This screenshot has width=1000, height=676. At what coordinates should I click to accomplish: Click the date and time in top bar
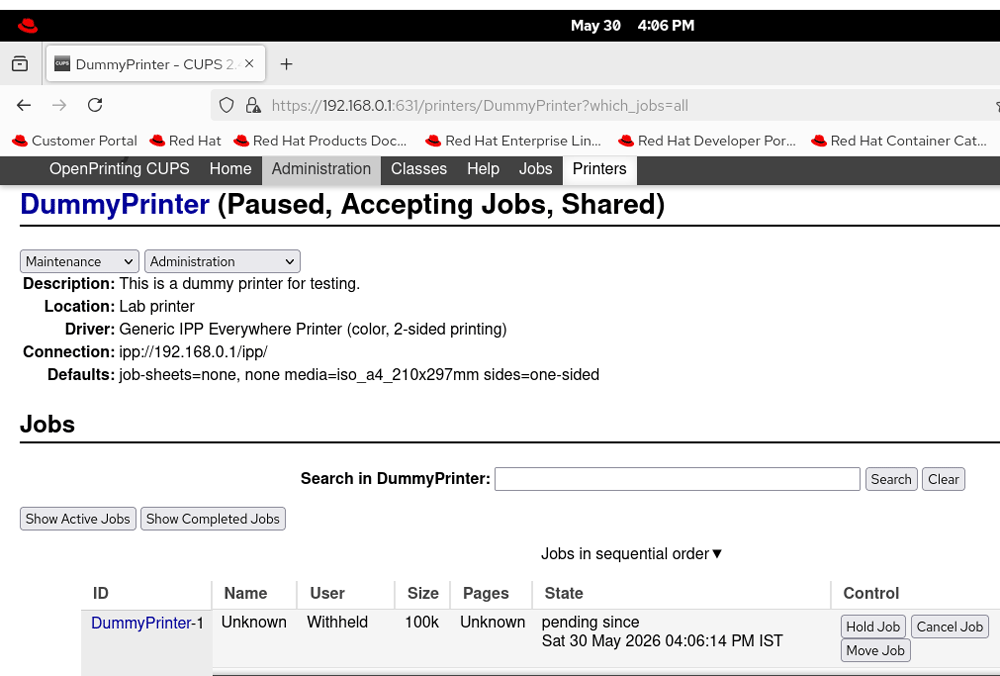[x=632, y=26]
